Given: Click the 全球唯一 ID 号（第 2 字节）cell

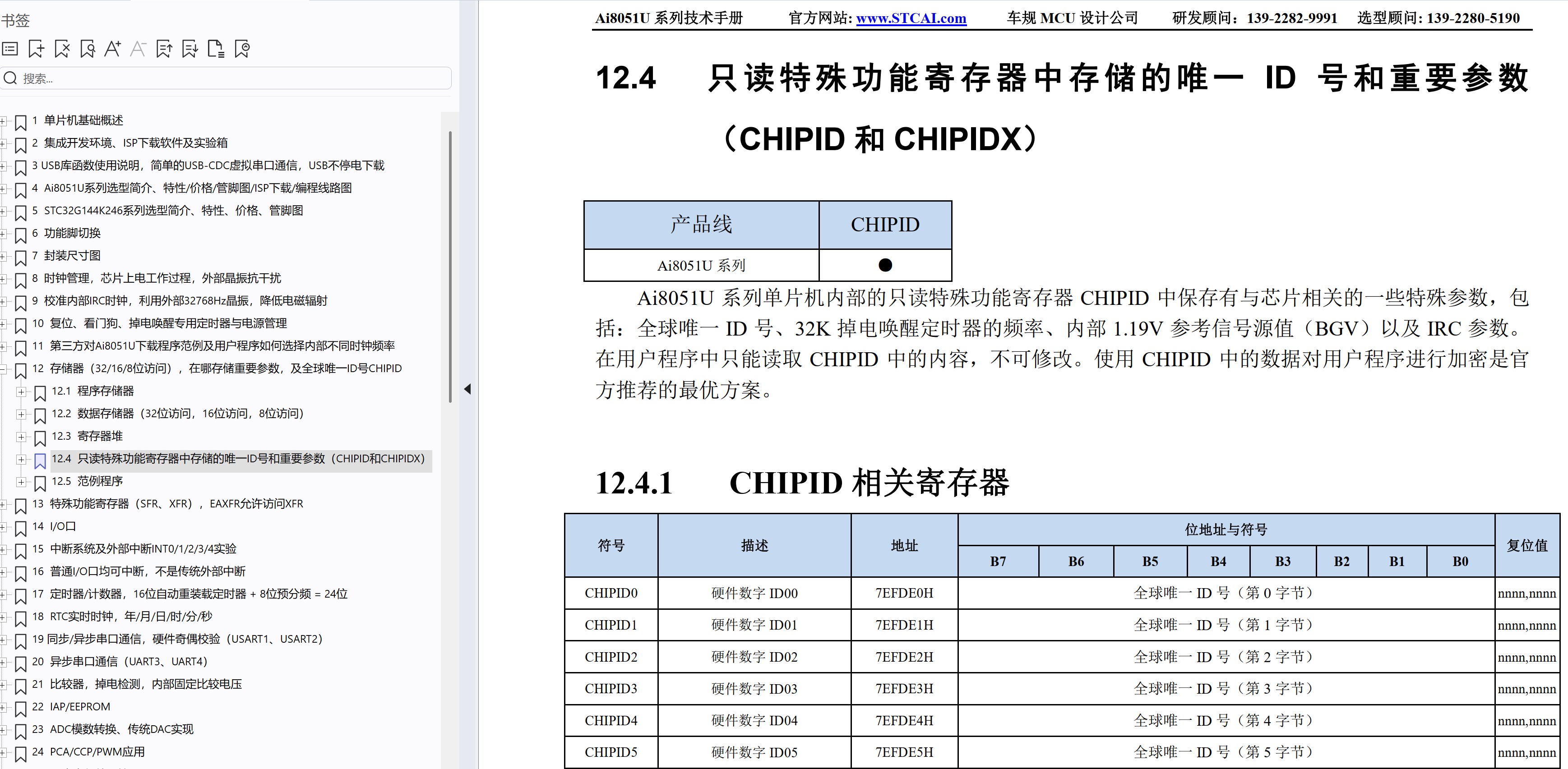Looking at the screenshot, I should (1226, 657).
